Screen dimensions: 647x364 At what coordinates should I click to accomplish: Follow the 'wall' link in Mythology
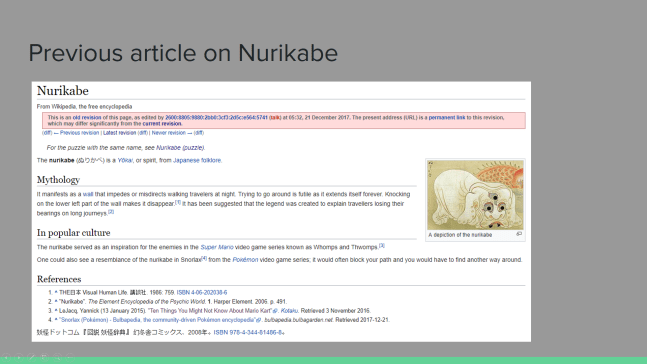point(88,194)
